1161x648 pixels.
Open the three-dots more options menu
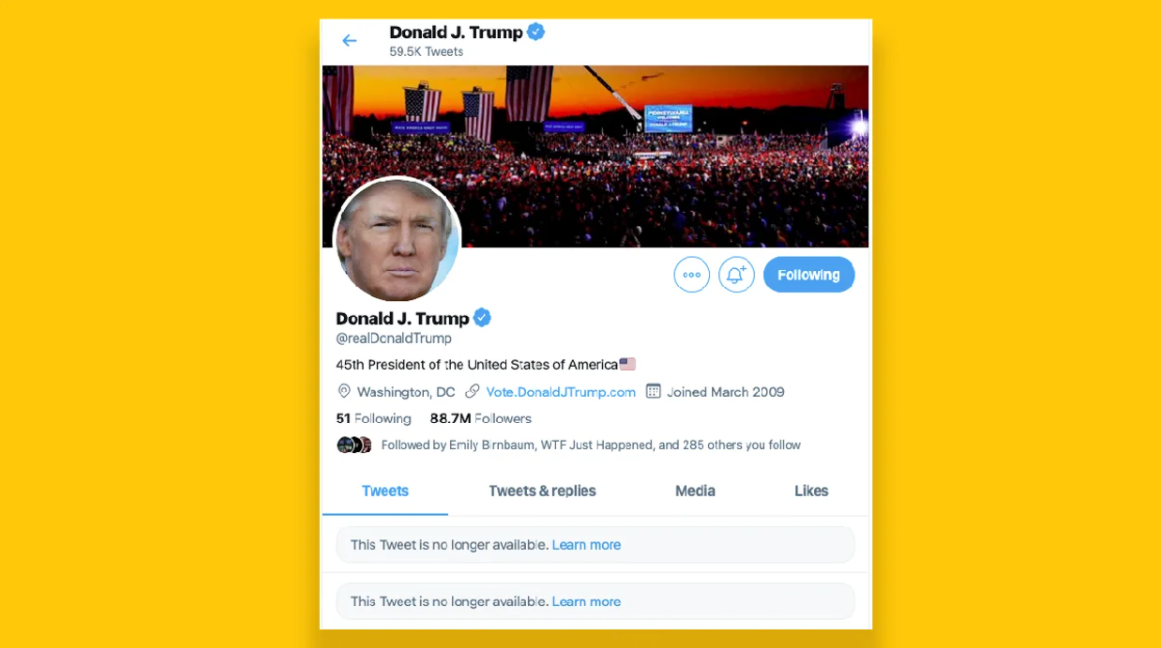(692, 275)
